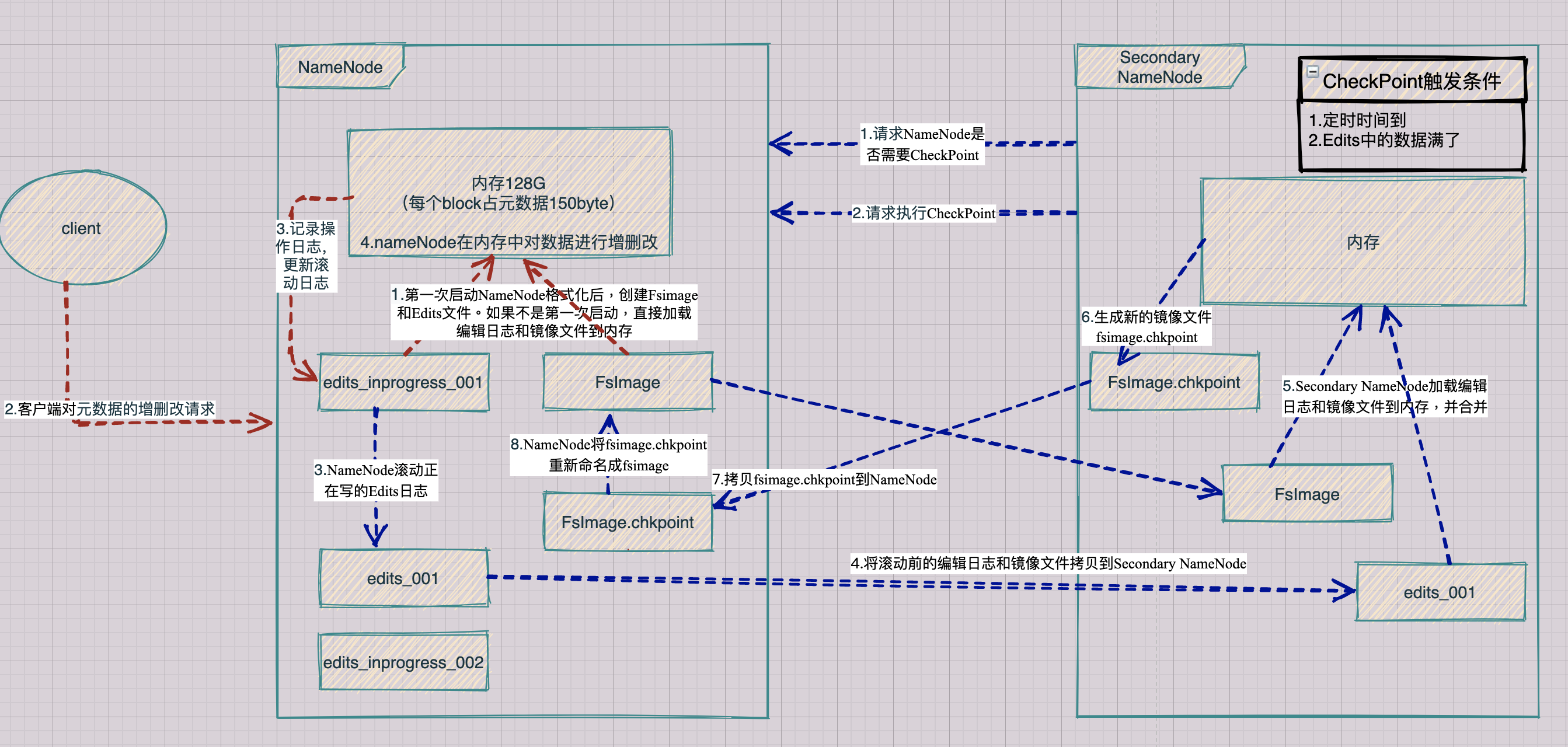Select the edits_inprogress_001 box
Image resolution: width=1568 pixels, height=747 pixels.
[x=403, y=383]
